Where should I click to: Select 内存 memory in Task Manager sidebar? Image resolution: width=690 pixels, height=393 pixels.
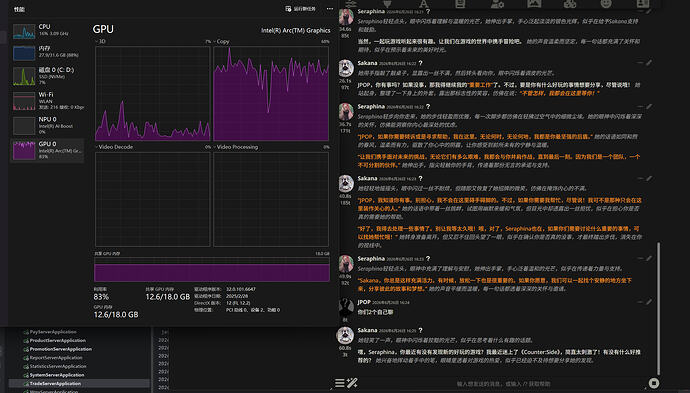47,52
